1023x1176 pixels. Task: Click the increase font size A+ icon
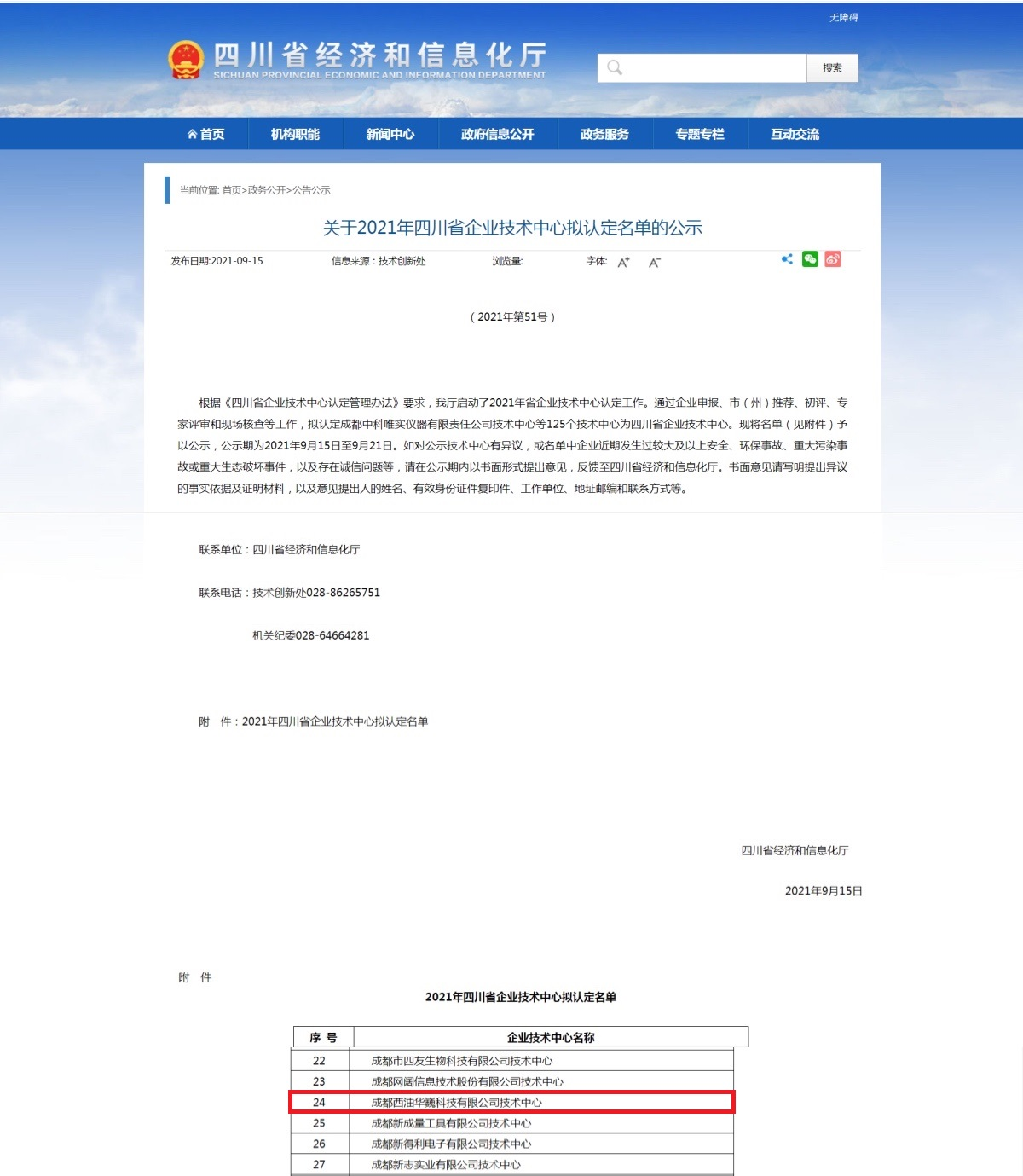tap(623, 262)
